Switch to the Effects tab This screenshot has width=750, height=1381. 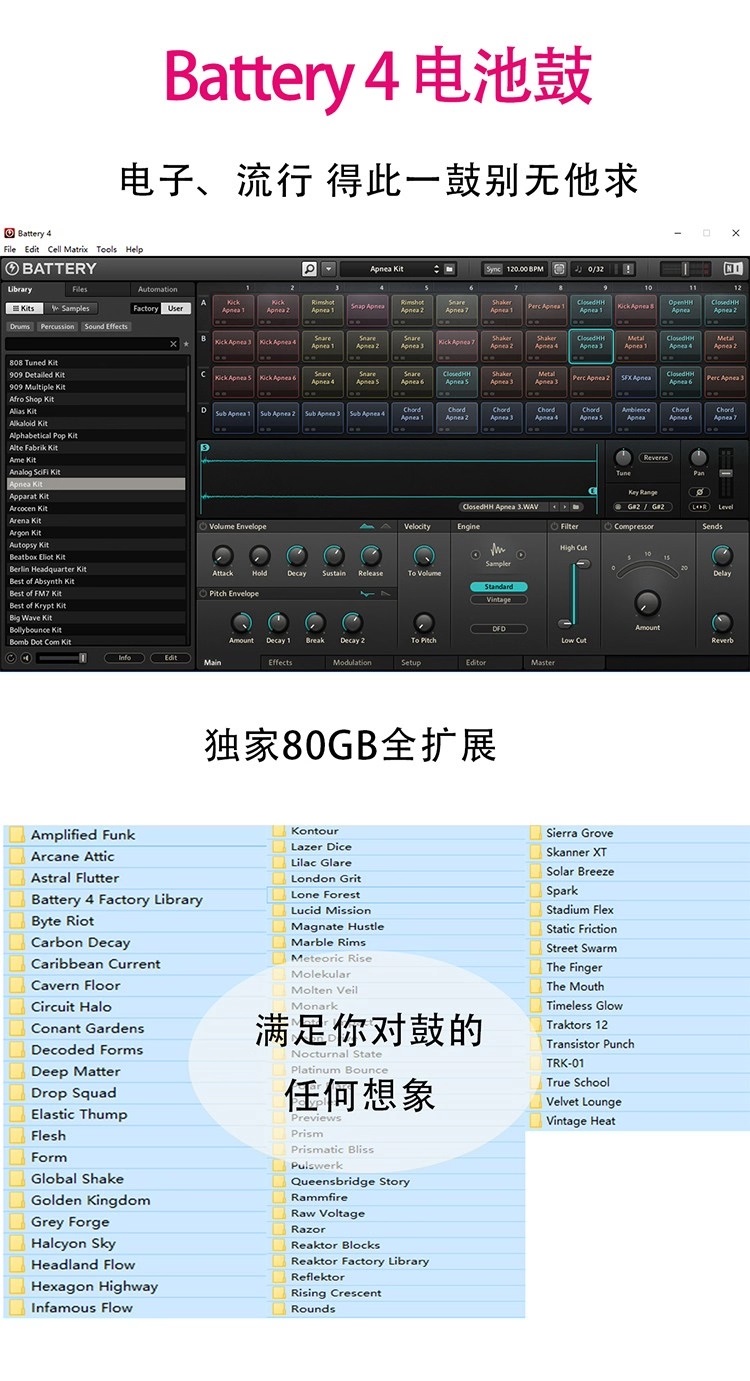click(281, 662)
